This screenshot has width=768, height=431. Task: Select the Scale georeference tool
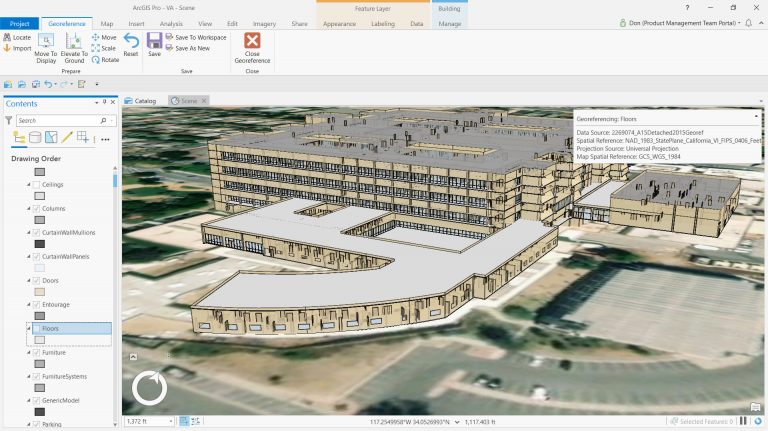tap(103, 48)
